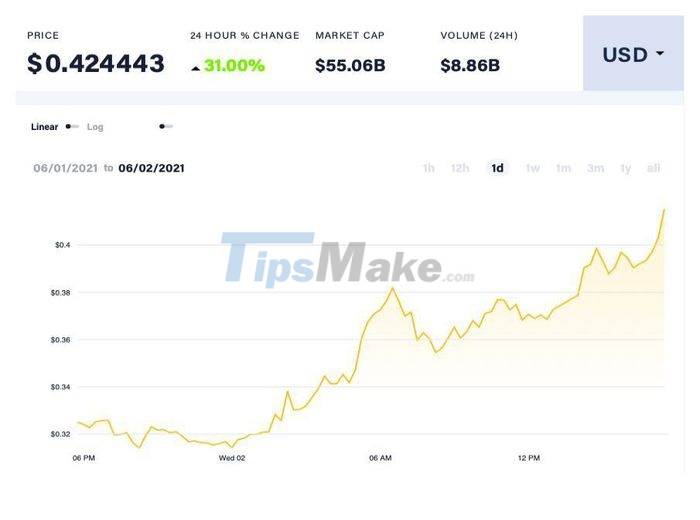Screen dimensions: 700x520
Task: Click the green 24-hour change arrow icon
Action: (195, 67)
